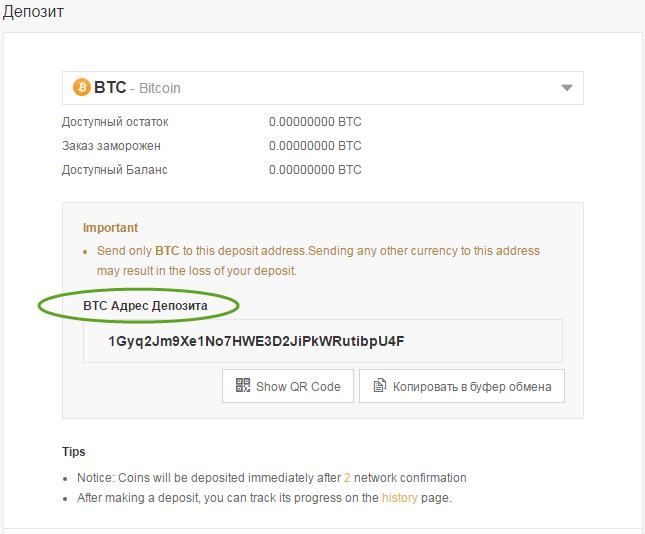Open the history page link
Viewport: 645px width, 534px height.
(x=397, y=497)
